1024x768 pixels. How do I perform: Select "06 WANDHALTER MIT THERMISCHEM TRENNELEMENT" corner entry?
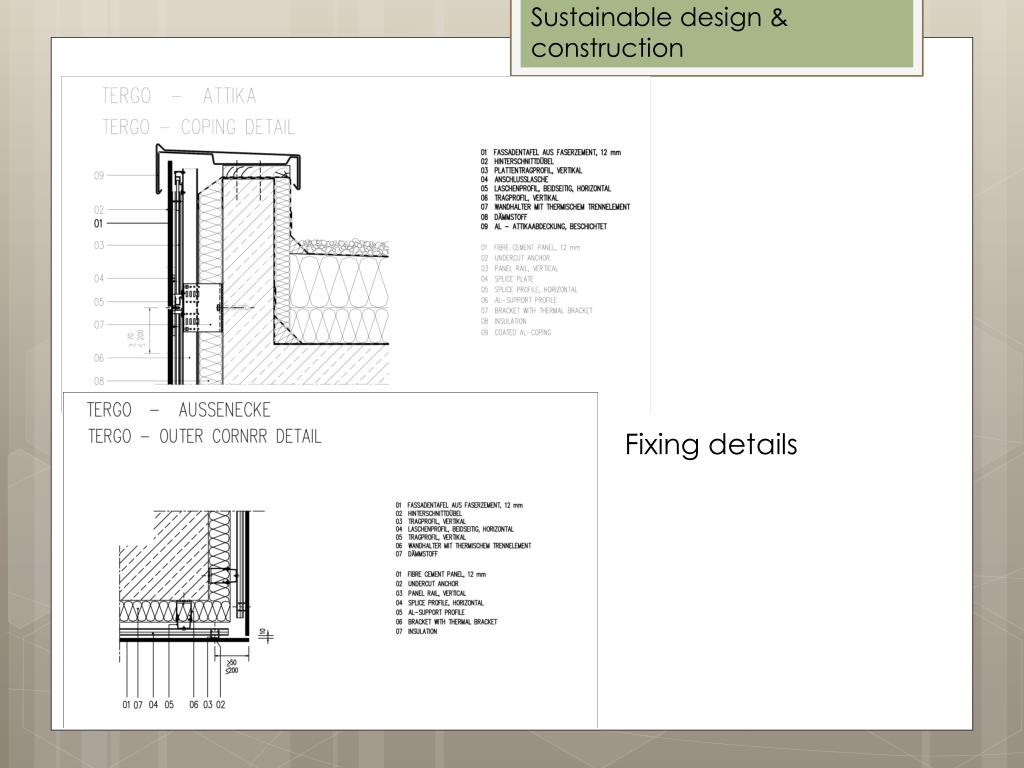[463, 546]
